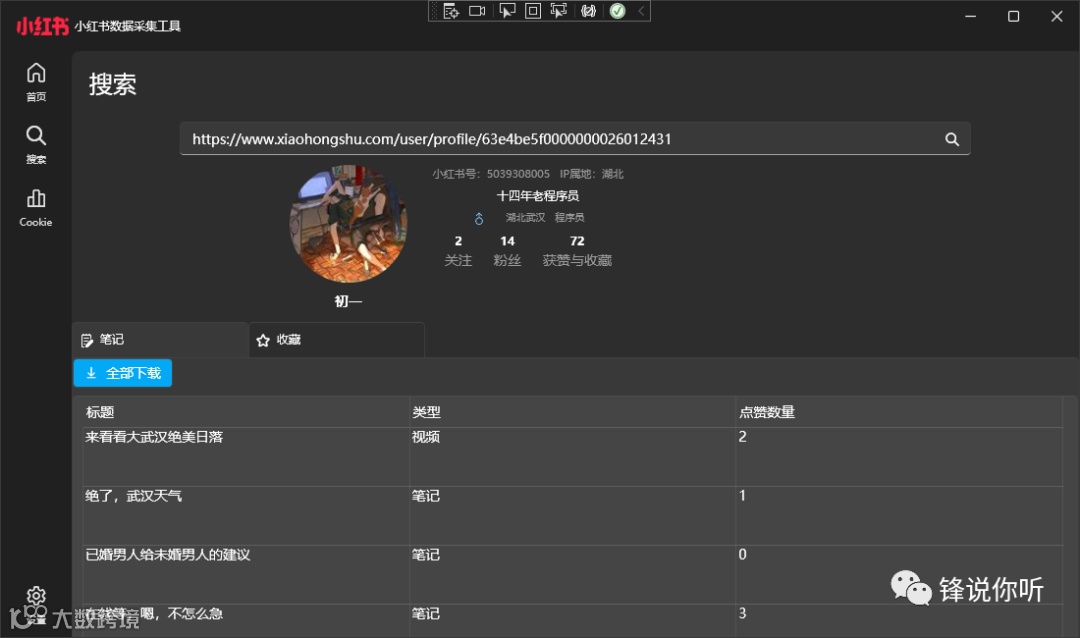The height and width of the screenshot is (638, 1080).
Task: Click the green checkmark status icon
Action: 618,11
